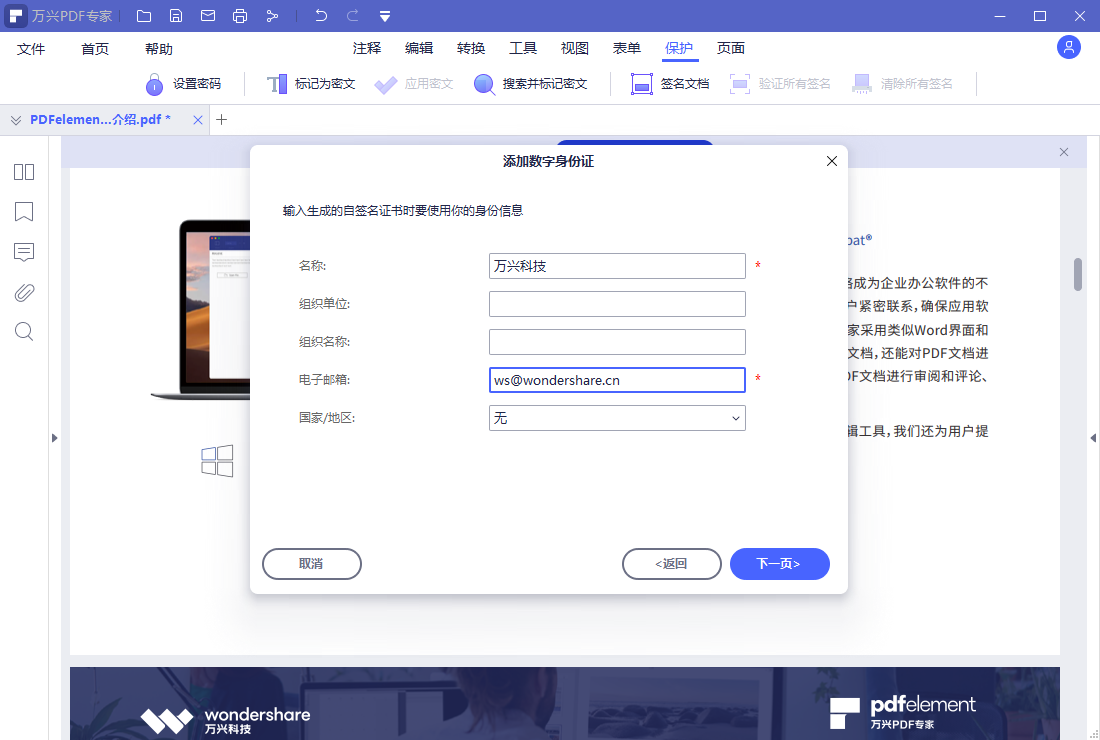Collapse the tab bar double chevron
Screen dimensions: 1100x740
coord(14,119)
